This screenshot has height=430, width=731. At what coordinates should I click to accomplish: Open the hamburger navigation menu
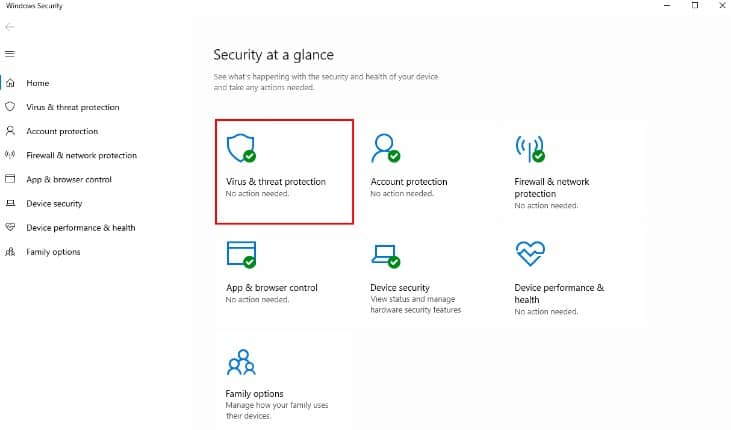10,54
